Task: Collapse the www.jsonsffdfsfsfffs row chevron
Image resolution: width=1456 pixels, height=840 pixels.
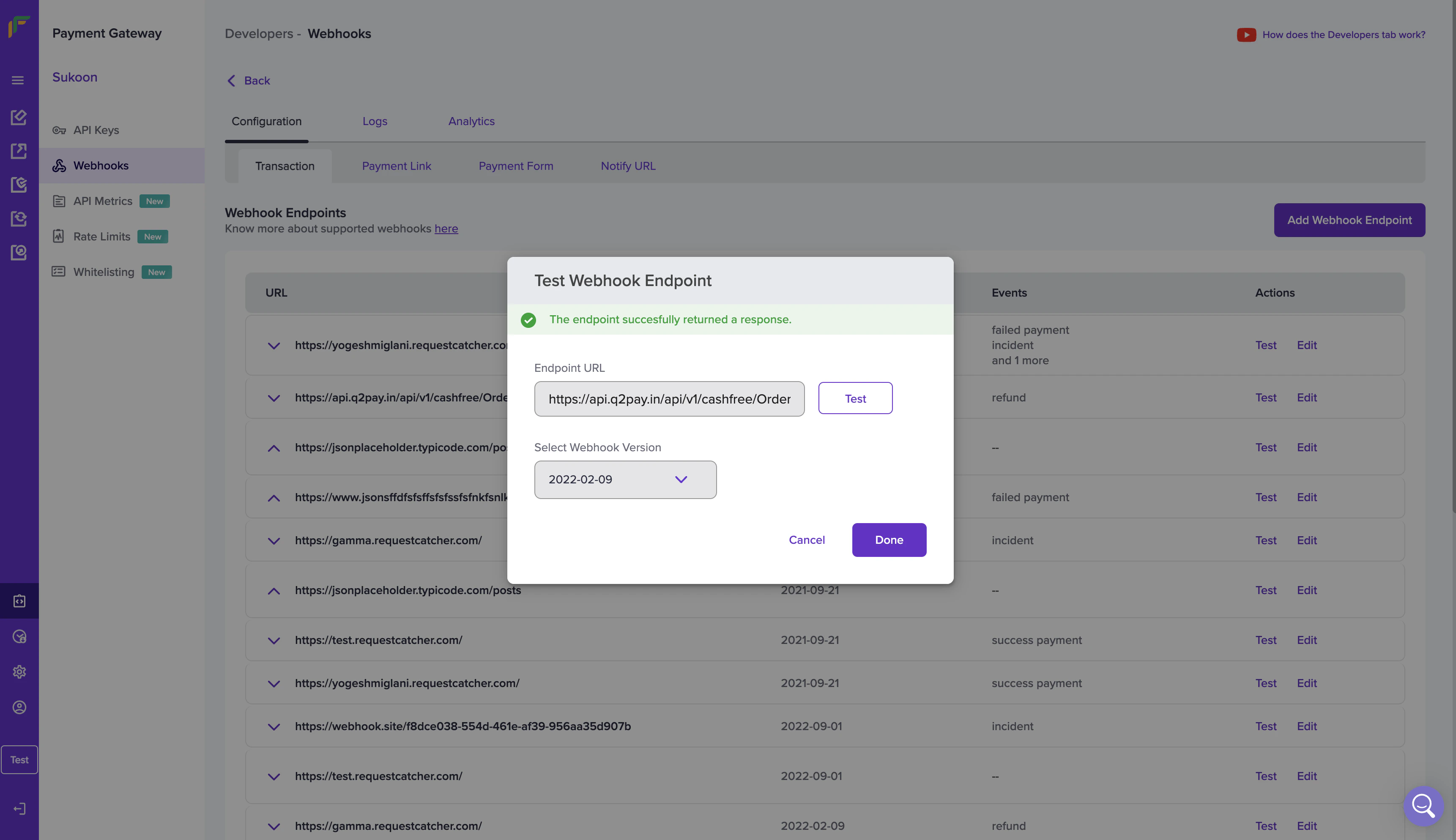Action: click(274, 498)
